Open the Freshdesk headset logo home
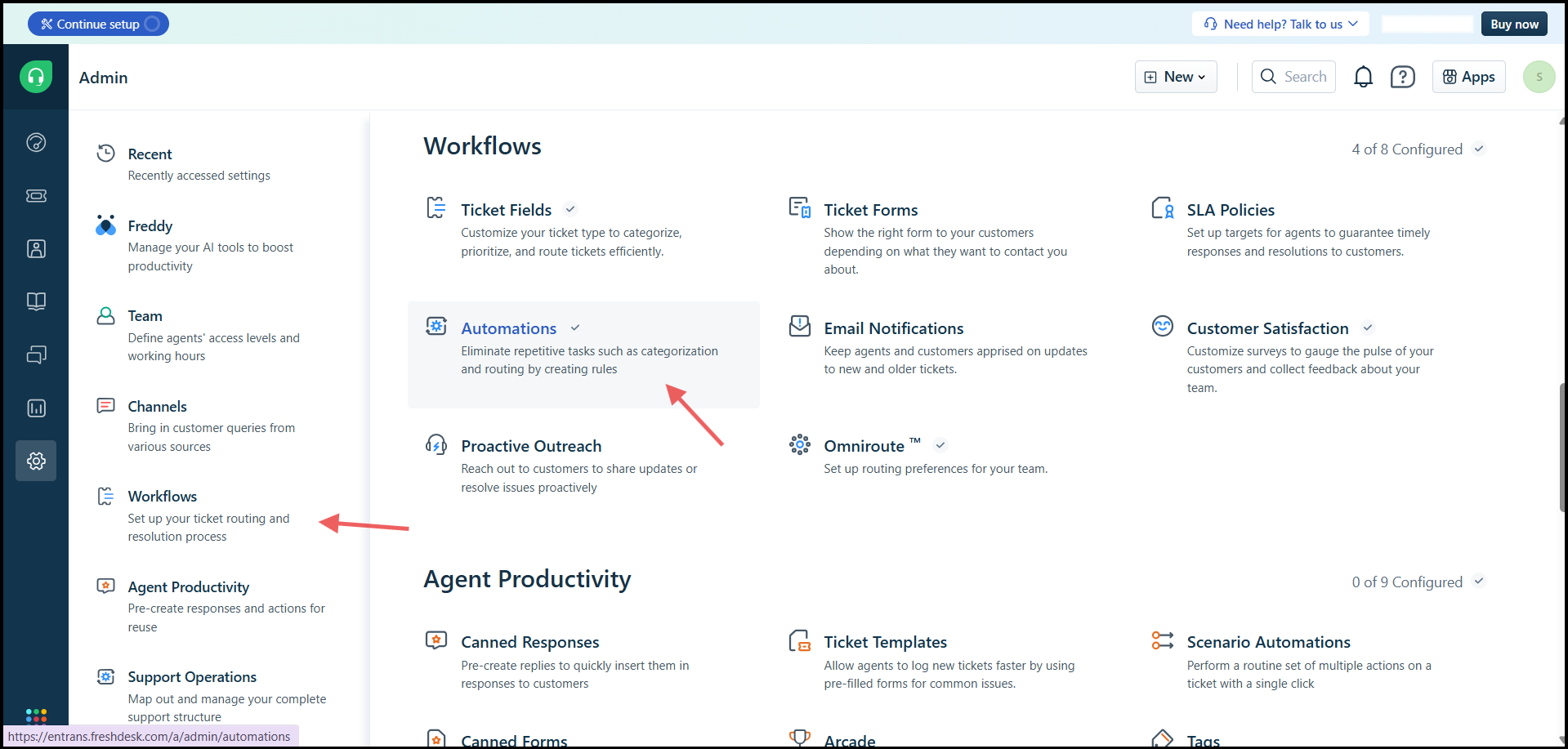The width and height of the screenshot is (1568, 749). pos(36,77)
